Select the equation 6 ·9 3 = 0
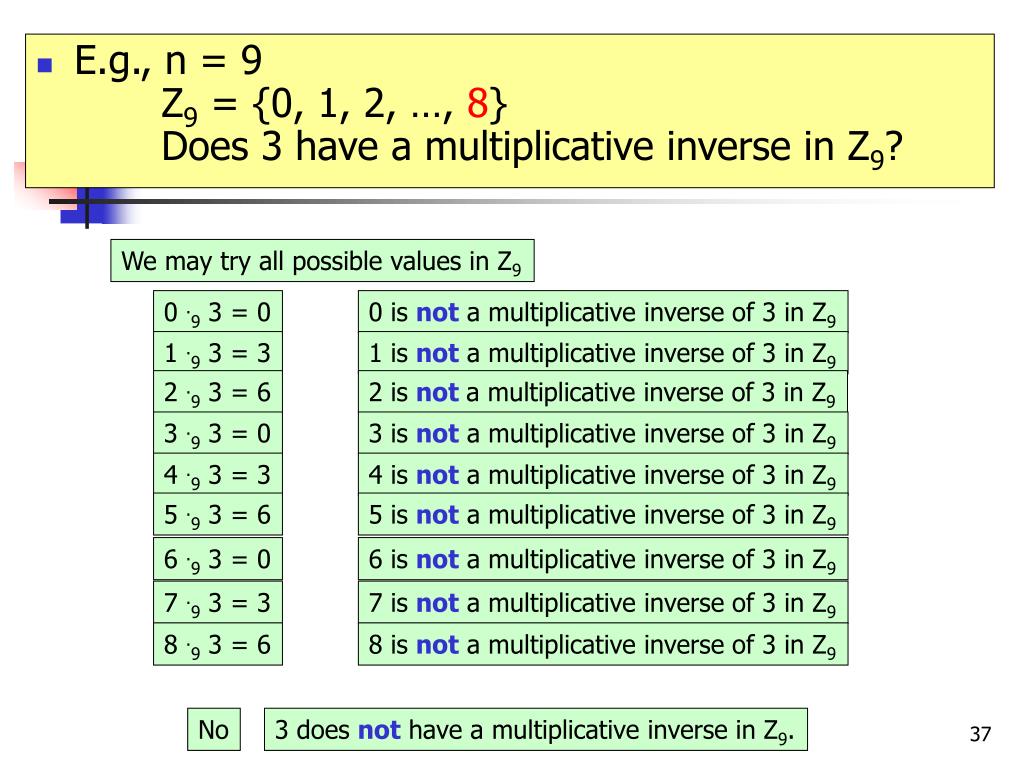 218,559
